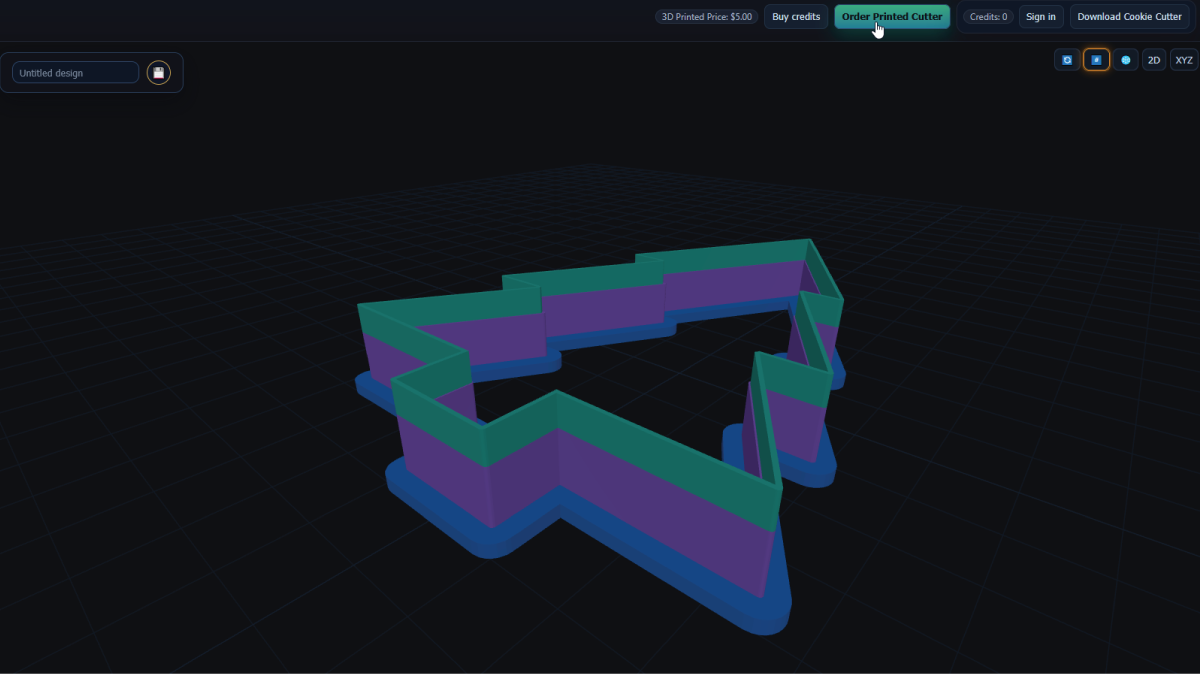Click the Credits: 0 indicator
The width and height of the screenshot is (1200, 675).
tap(988, 16)
